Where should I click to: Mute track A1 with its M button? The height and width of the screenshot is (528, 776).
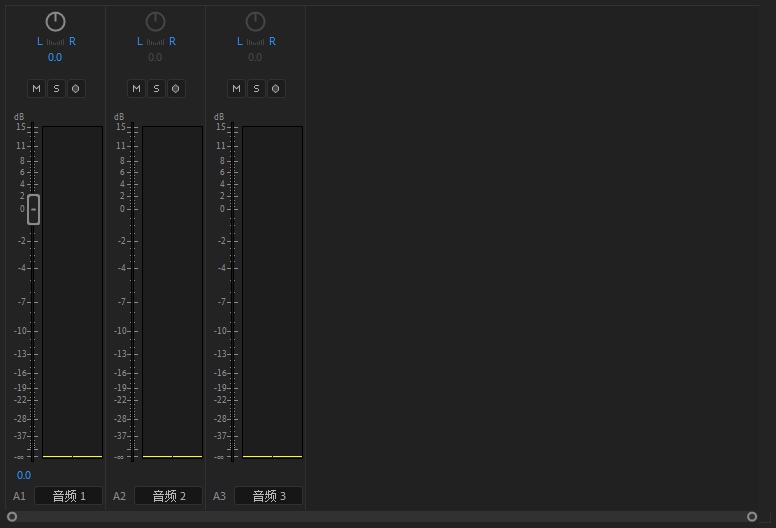point(37,89)
